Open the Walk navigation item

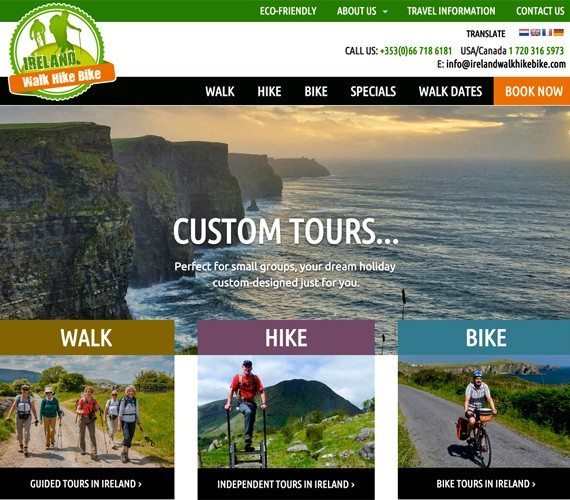pos(220,91)
